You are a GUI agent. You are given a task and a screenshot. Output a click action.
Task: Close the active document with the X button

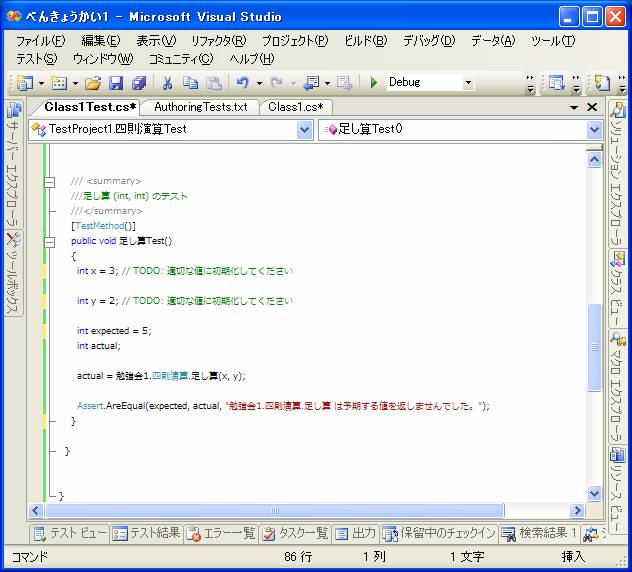(592, 107)
